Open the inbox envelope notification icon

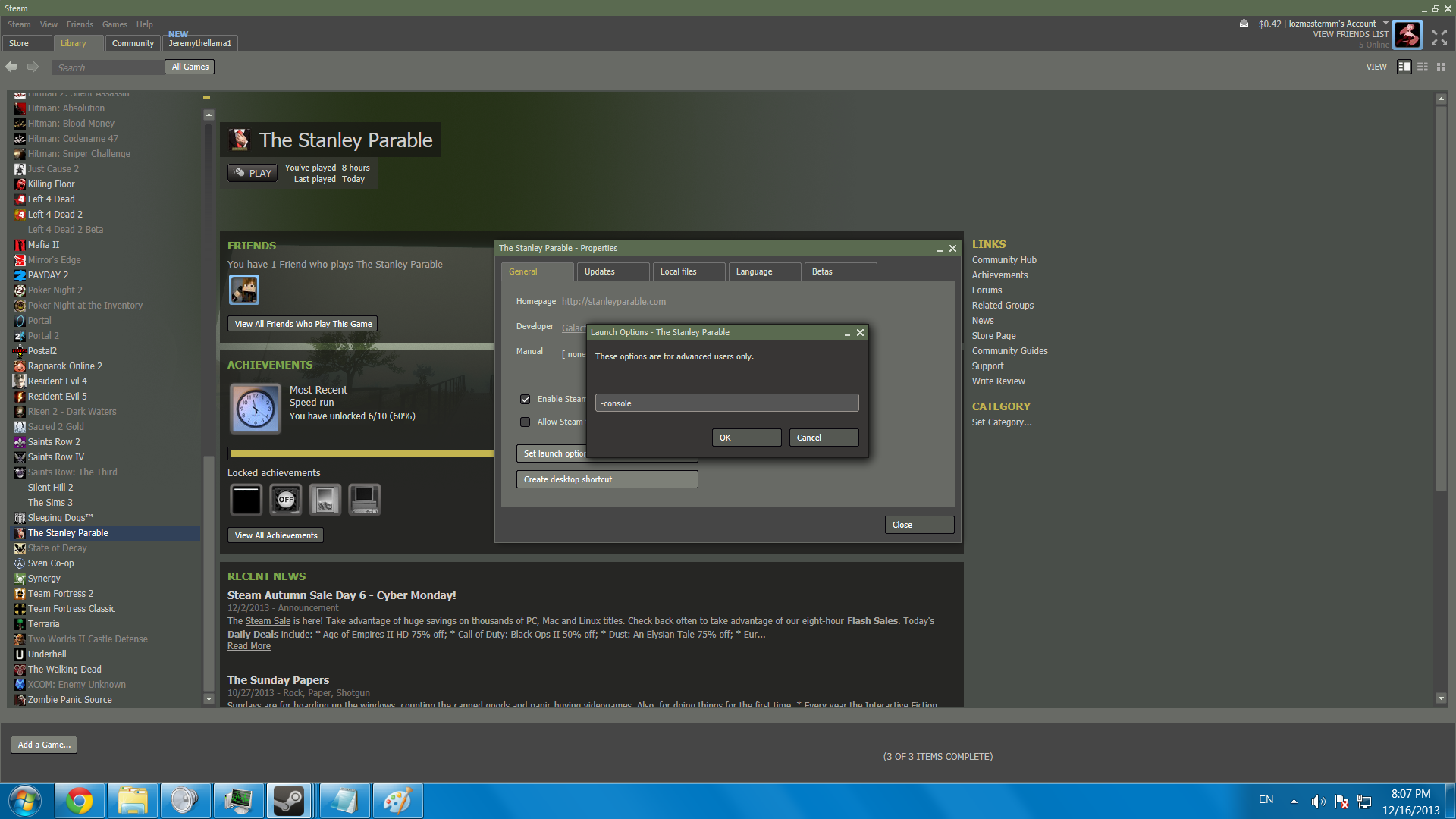1244,24
